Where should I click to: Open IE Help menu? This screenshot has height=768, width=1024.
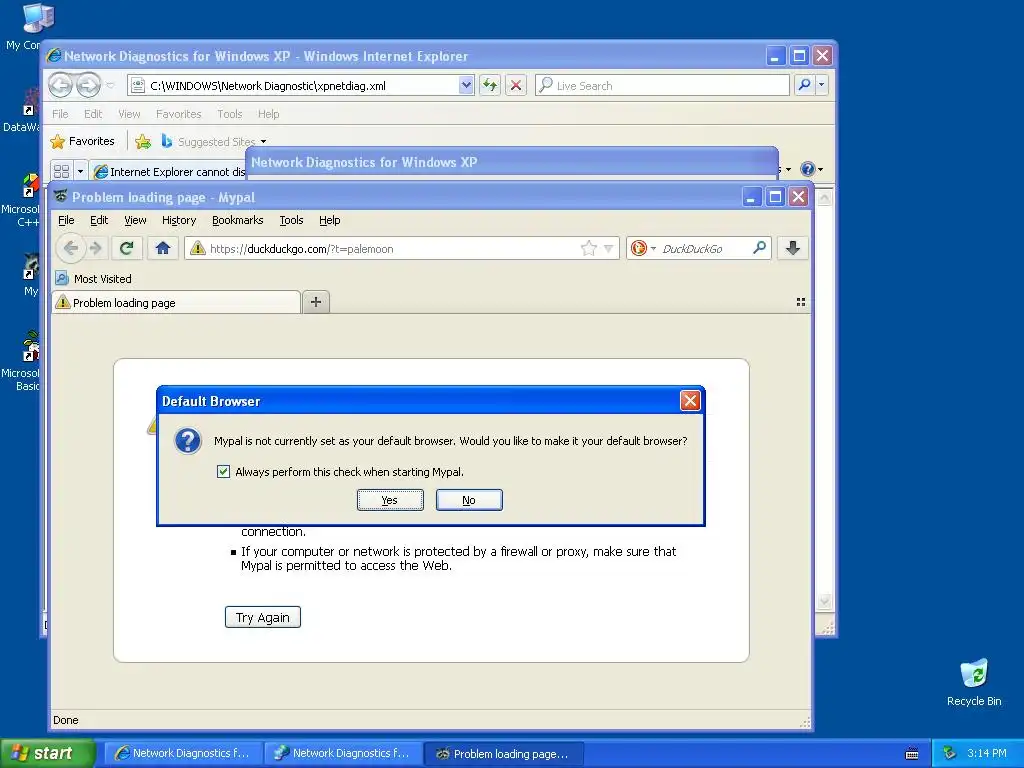pos(268,114)
